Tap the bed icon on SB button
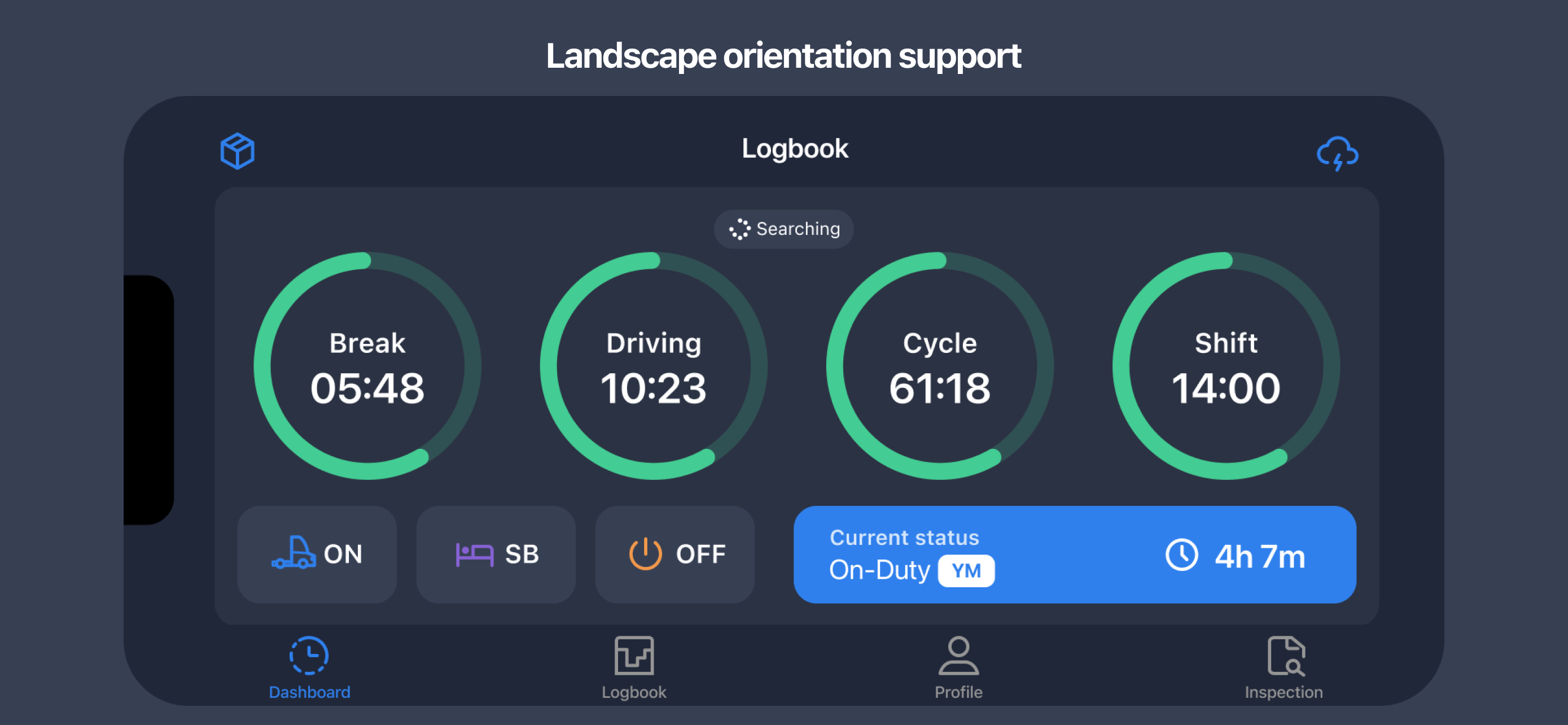 coord(474,554)
